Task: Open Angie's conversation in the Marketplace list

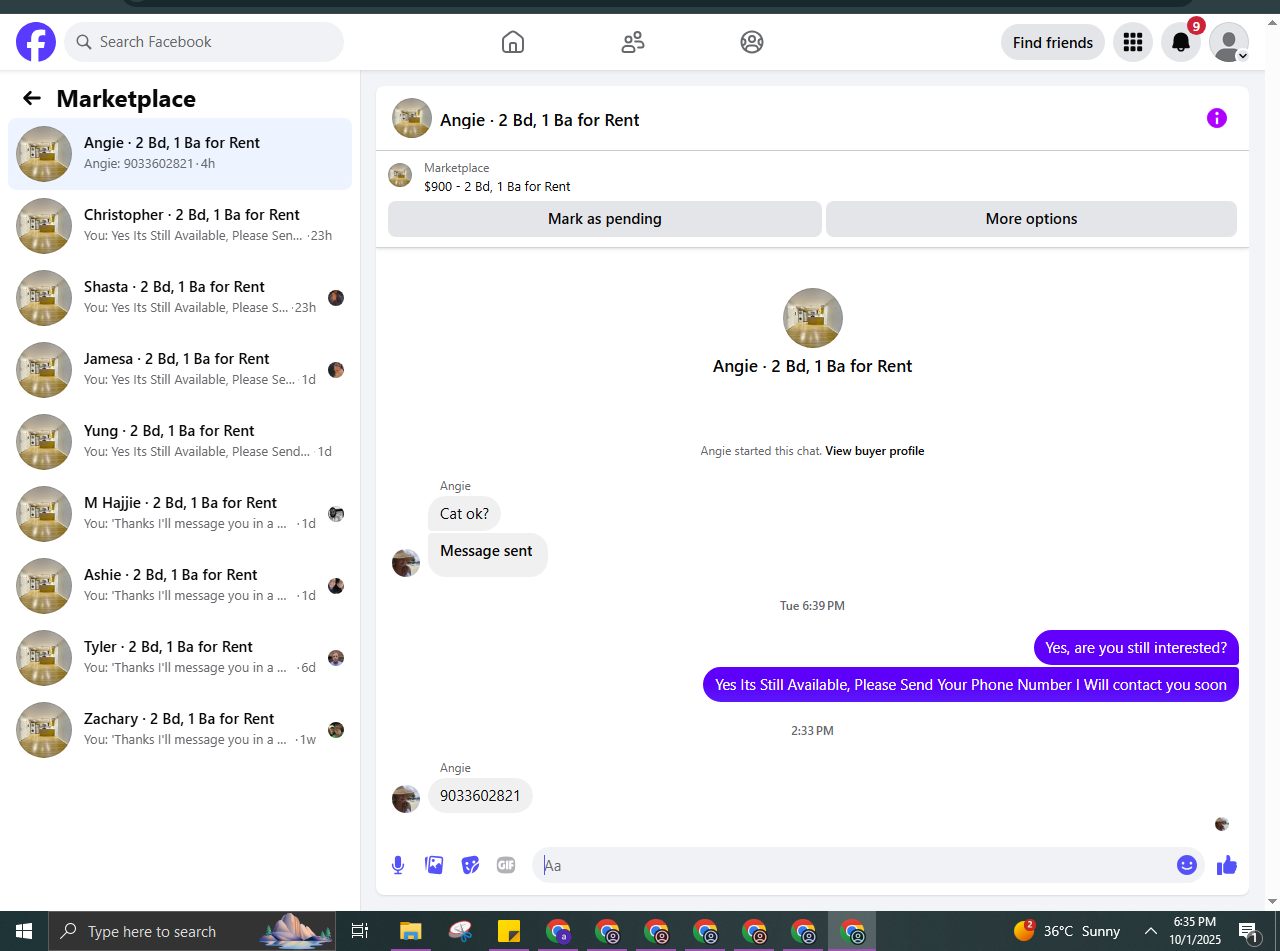Action: [180, 154]
